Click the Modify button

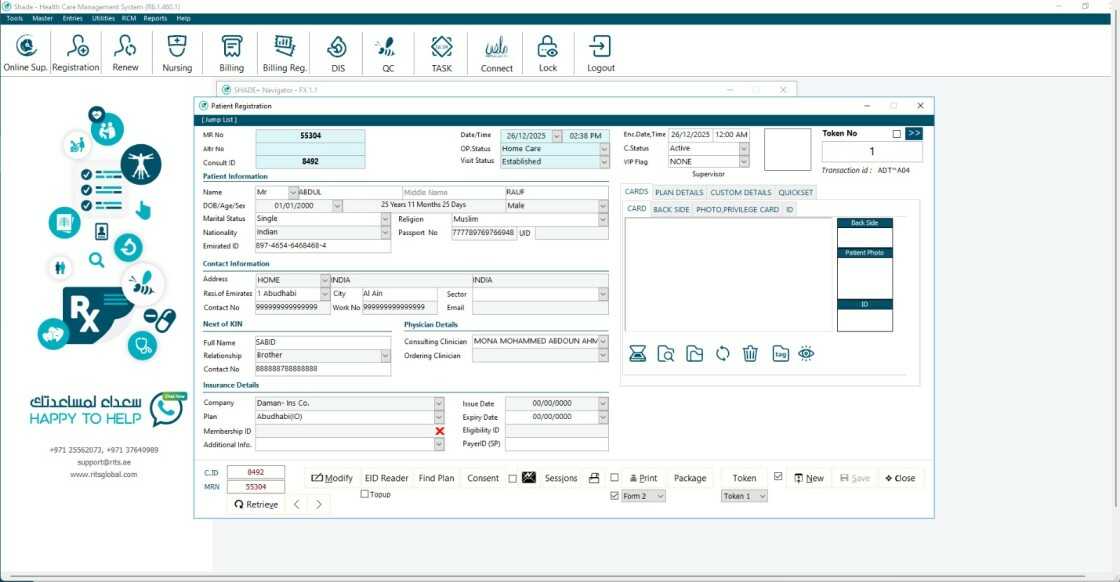coord(332,478)
